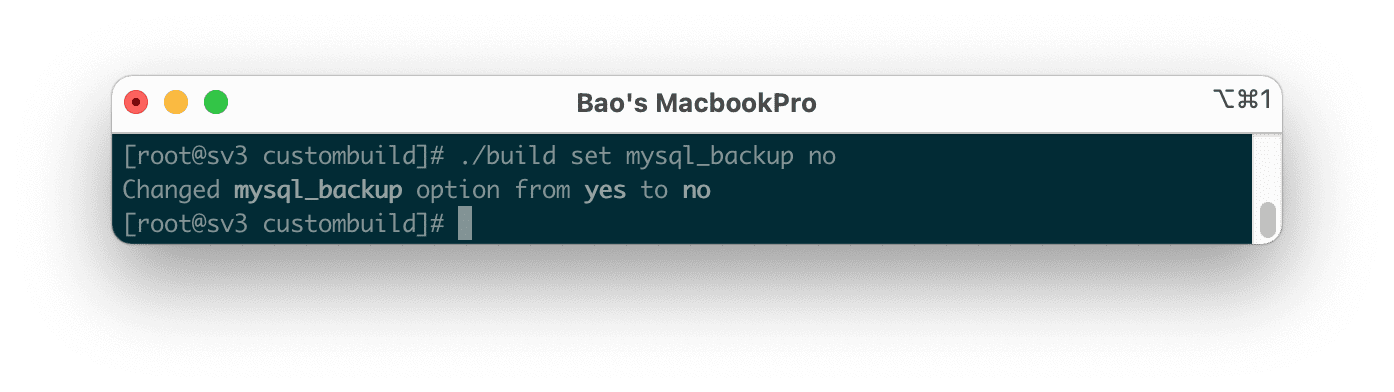Viewport: 1394px width, 392px height.
Task: Click "mysql_backup" in the typed command
Action: coord(711,158)
